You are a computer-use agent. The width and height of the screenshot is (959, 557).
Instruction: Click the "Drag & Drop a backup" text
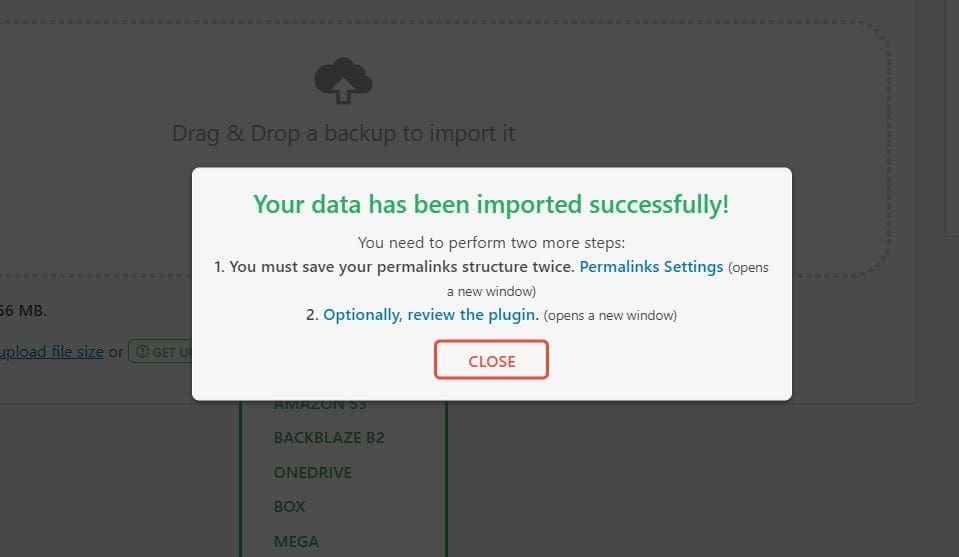(x=343, y=133)
